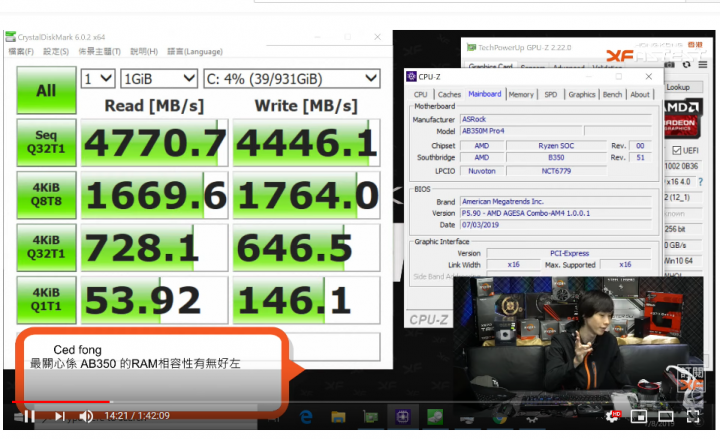This screenshot has width=720, height=439.
Task: Open CrystalDiskMark green taskbar icon
Action: point(435,417)
